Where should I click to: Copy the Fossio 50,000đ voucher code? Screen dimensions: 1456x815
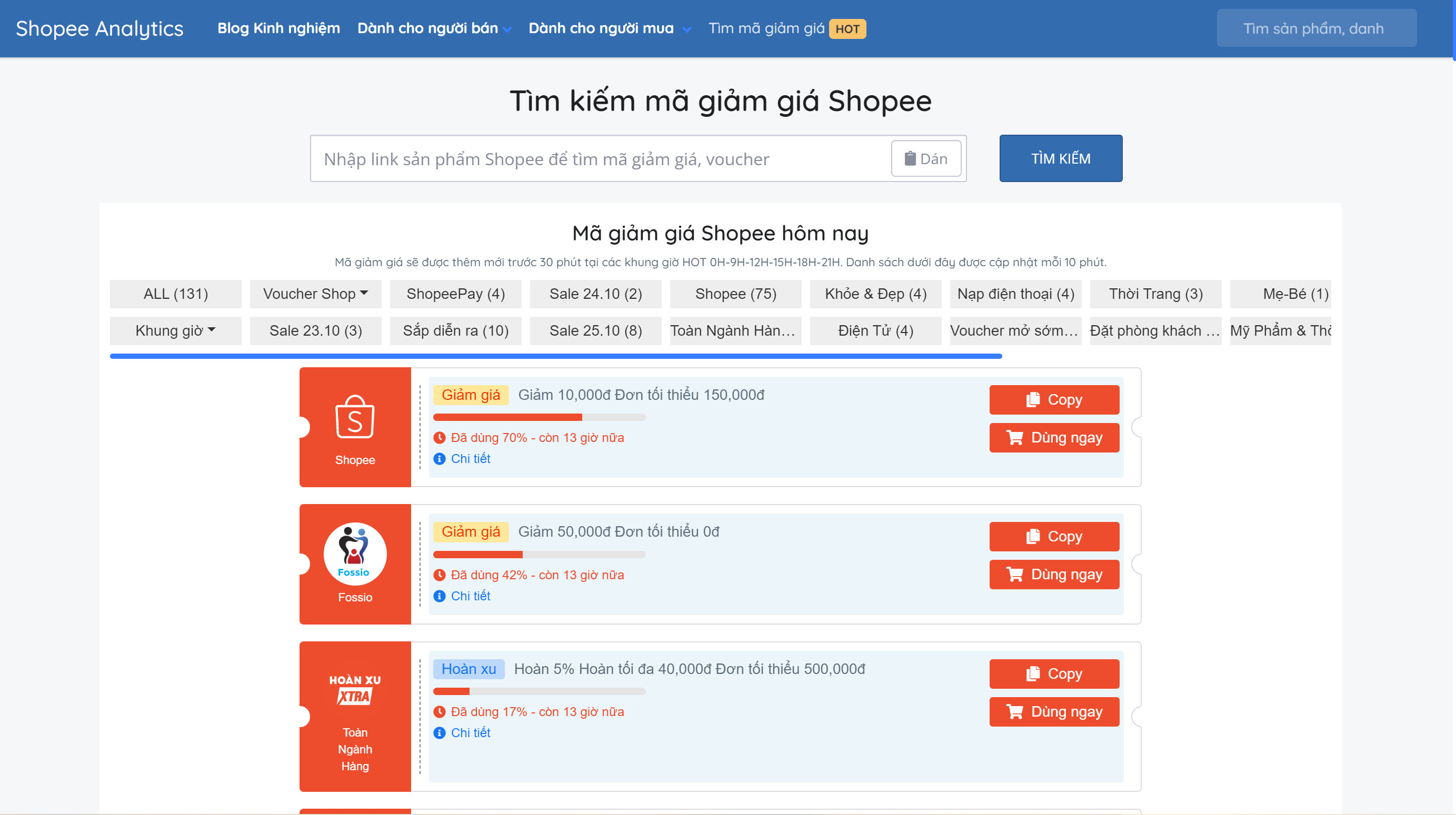(1053, 536)
